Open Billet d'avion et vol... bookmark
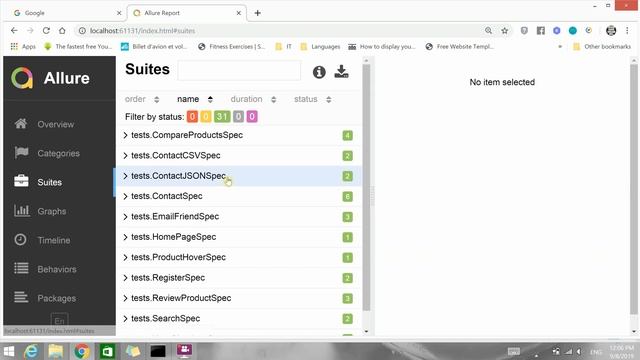640x360 pixels. (x=154, y=47)
